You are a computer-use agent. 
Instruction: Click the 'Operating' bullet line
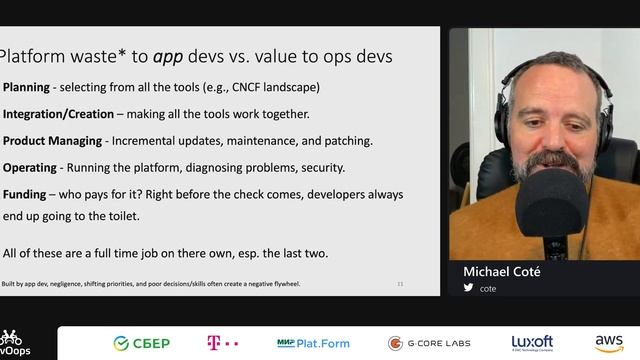174,168
